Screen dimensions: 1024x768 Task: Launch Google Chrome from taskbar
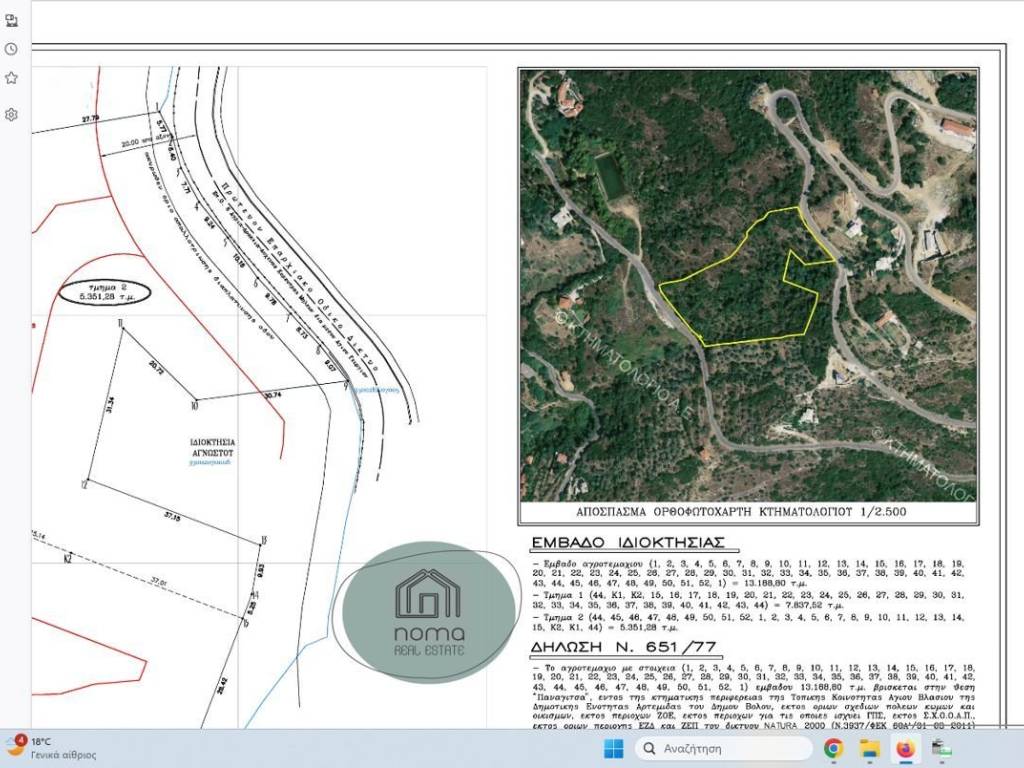click(x=833, y=748)
